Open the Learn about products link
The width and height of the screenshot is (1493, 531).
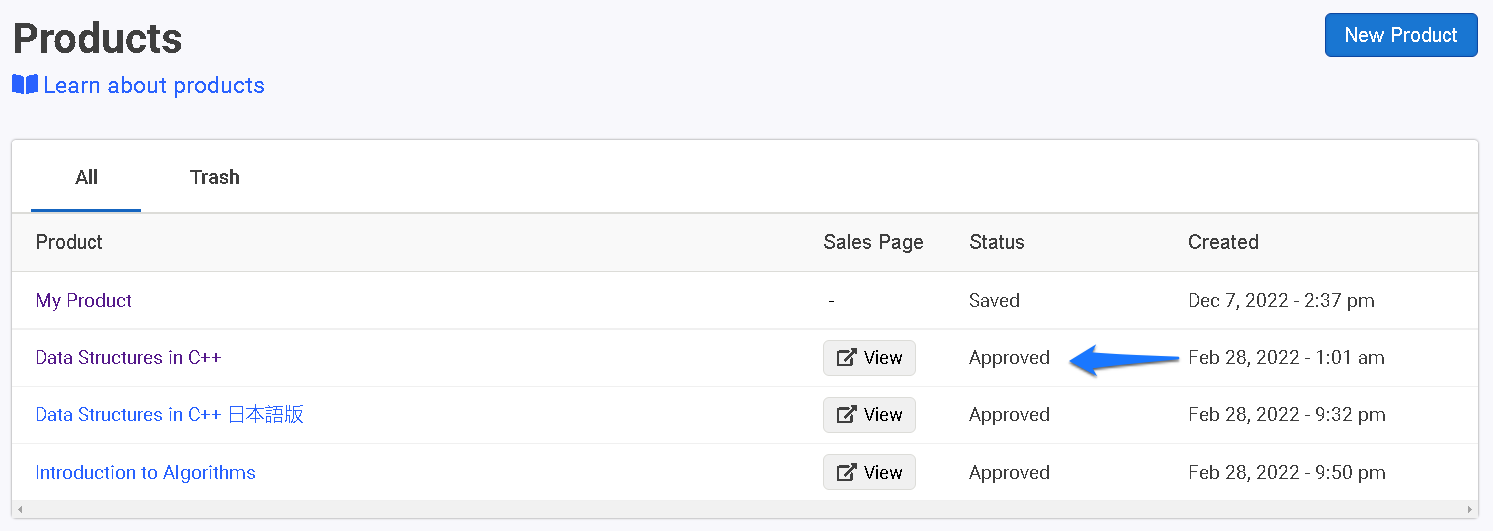click(154, 85)
